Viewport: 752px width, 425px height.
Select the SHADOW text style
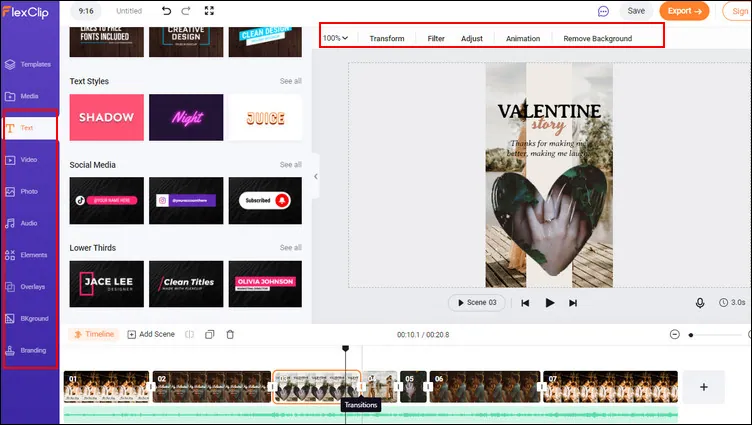[106, 118]
